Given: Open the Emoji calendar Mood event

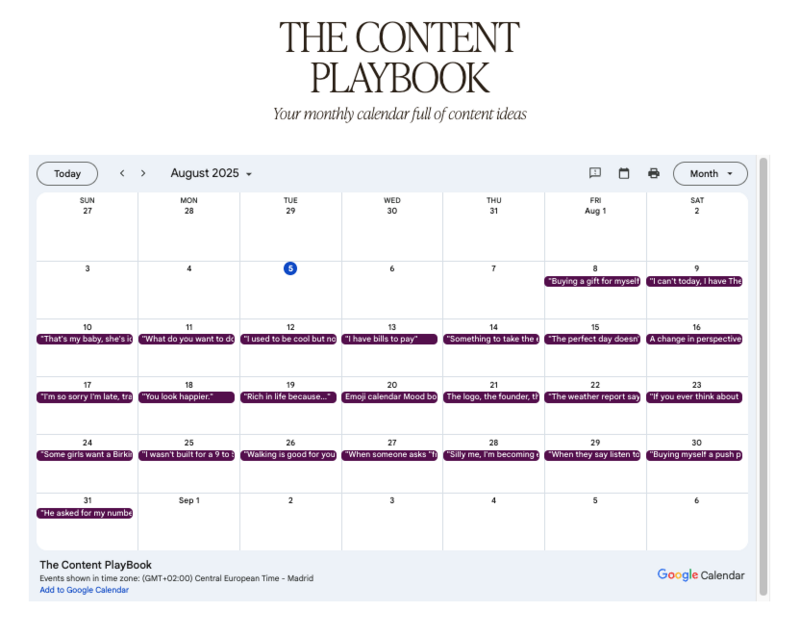Looking at the screenshot, I should (x=389, y=397).
